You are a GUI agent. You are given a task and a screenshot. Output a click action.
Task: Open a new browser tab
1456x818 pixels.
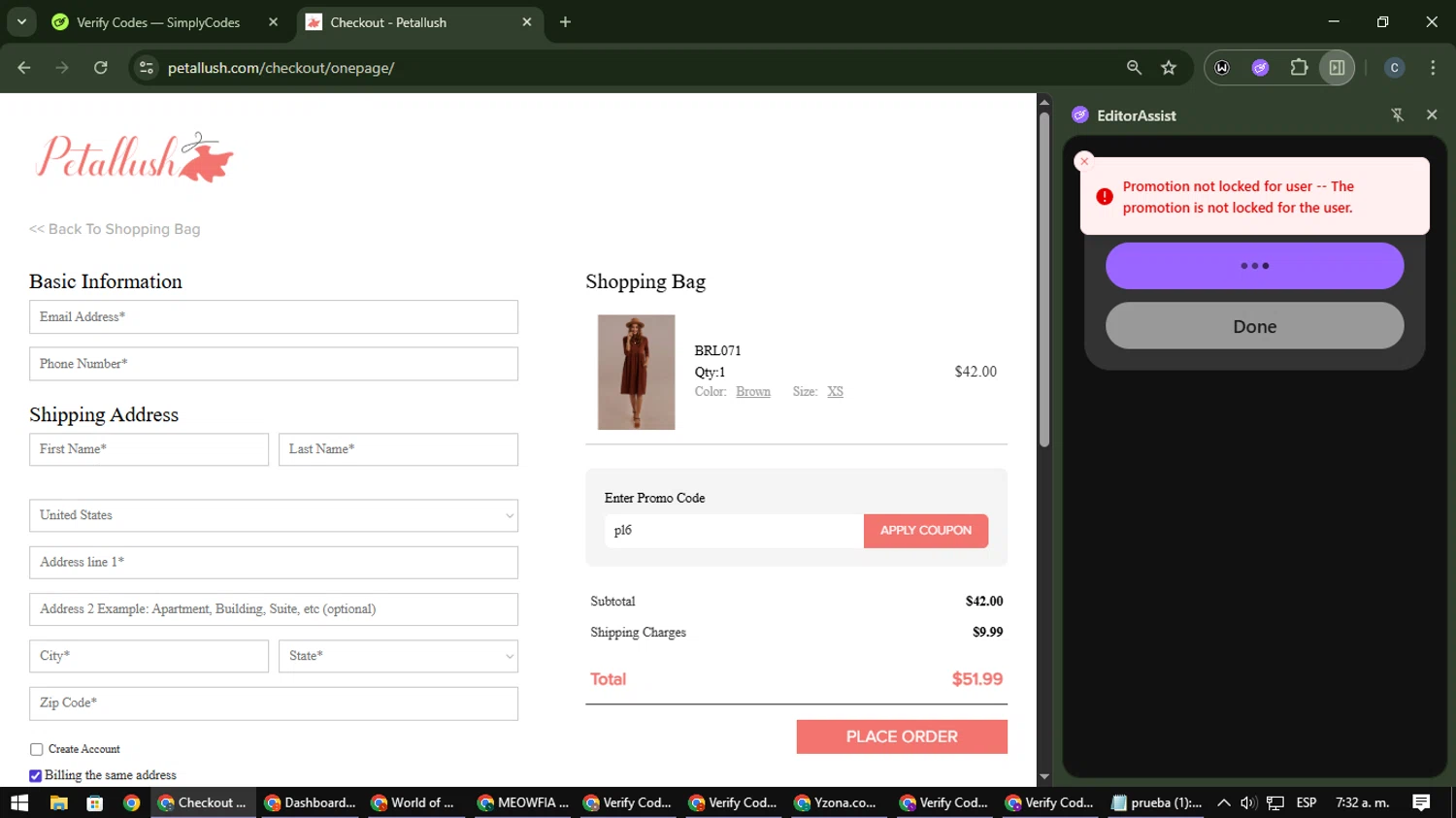tap(565, 22)
